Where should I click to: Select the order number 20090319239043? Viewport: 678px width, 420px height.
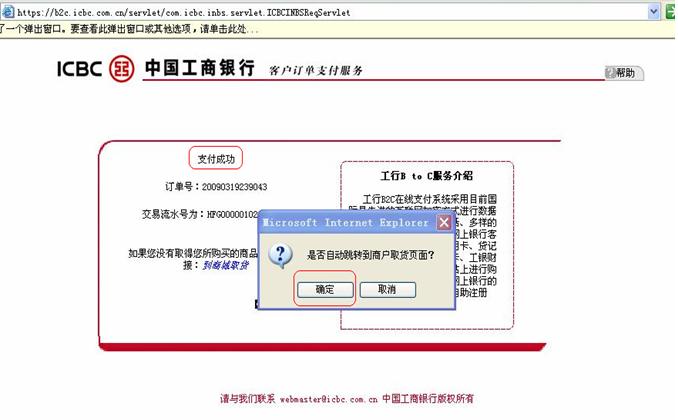(234, 187)
